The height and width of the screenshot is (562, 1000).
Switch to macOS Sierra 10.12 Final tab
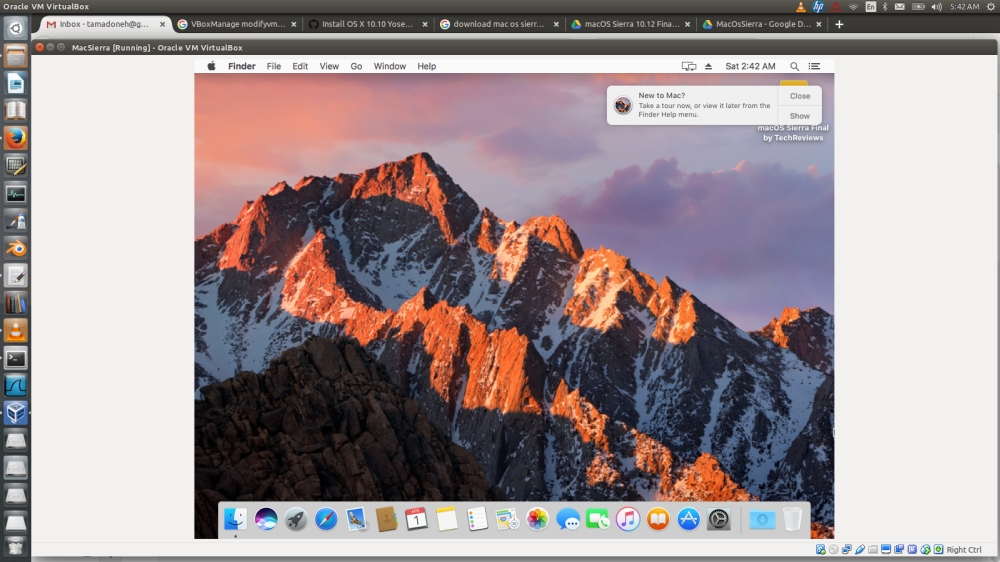pyautogui.click(x=631, y=24)
